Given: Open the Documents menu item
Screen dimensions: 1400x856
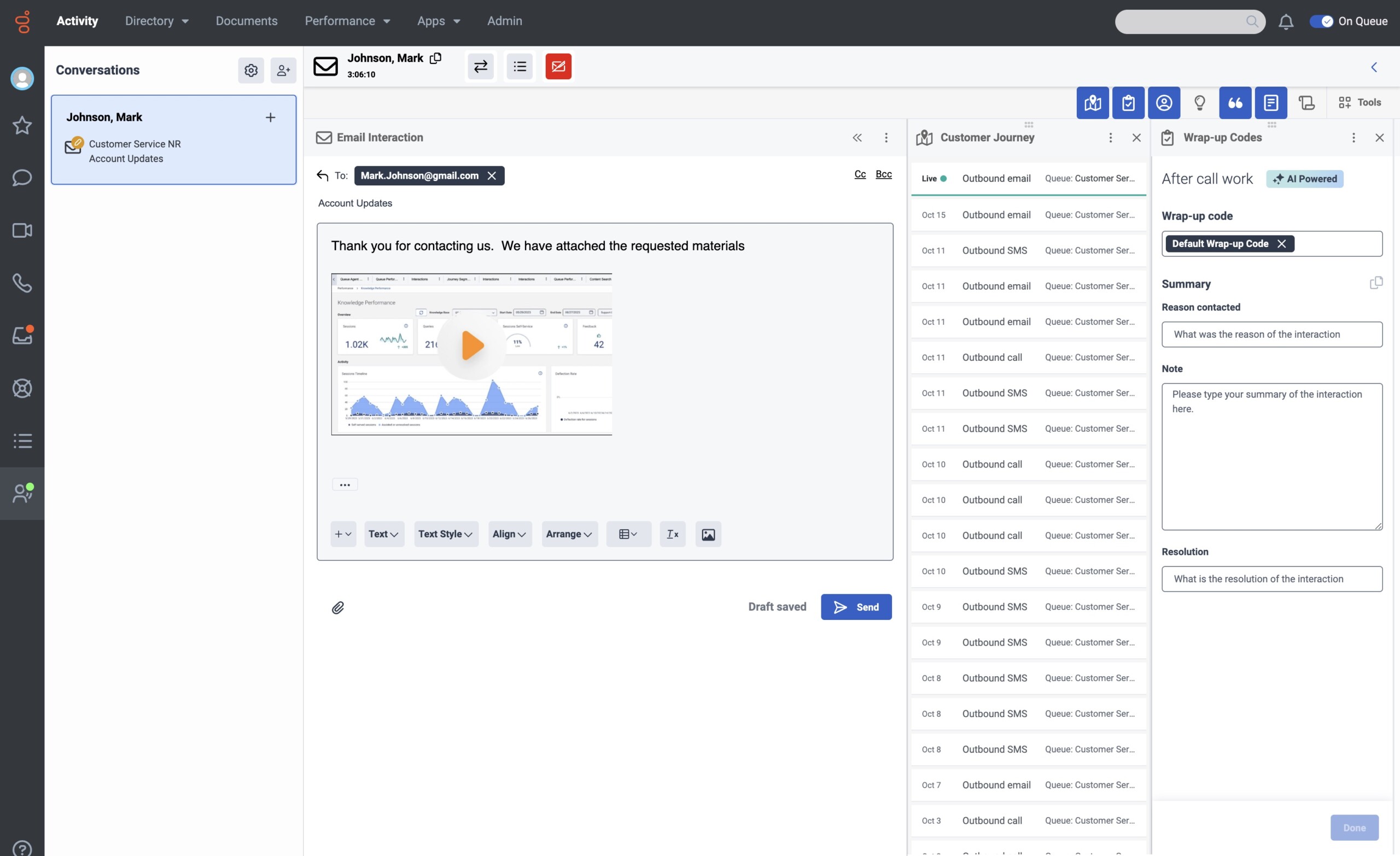Looking at the screenshot, I should [247, 21].
